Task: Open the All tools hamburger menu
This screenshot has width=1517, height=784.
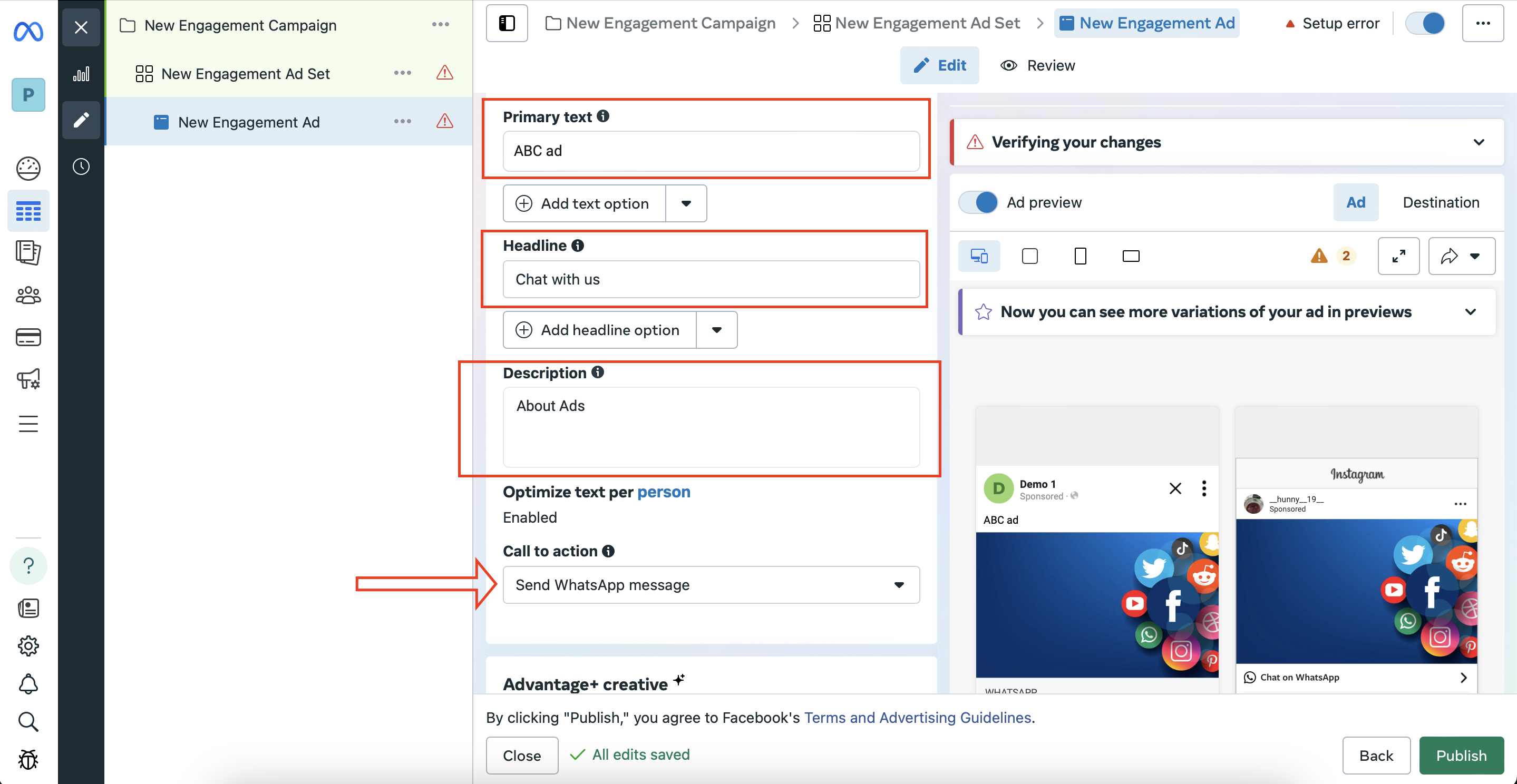Action: [28, 424]
